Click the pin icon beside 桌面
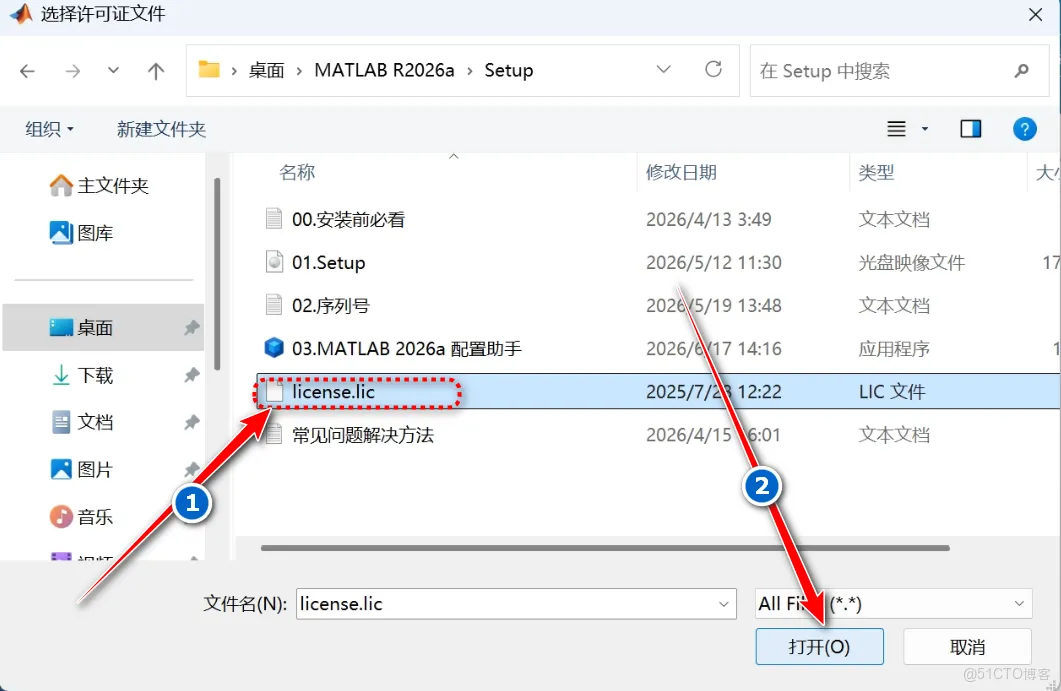 (x=191, y=328)
